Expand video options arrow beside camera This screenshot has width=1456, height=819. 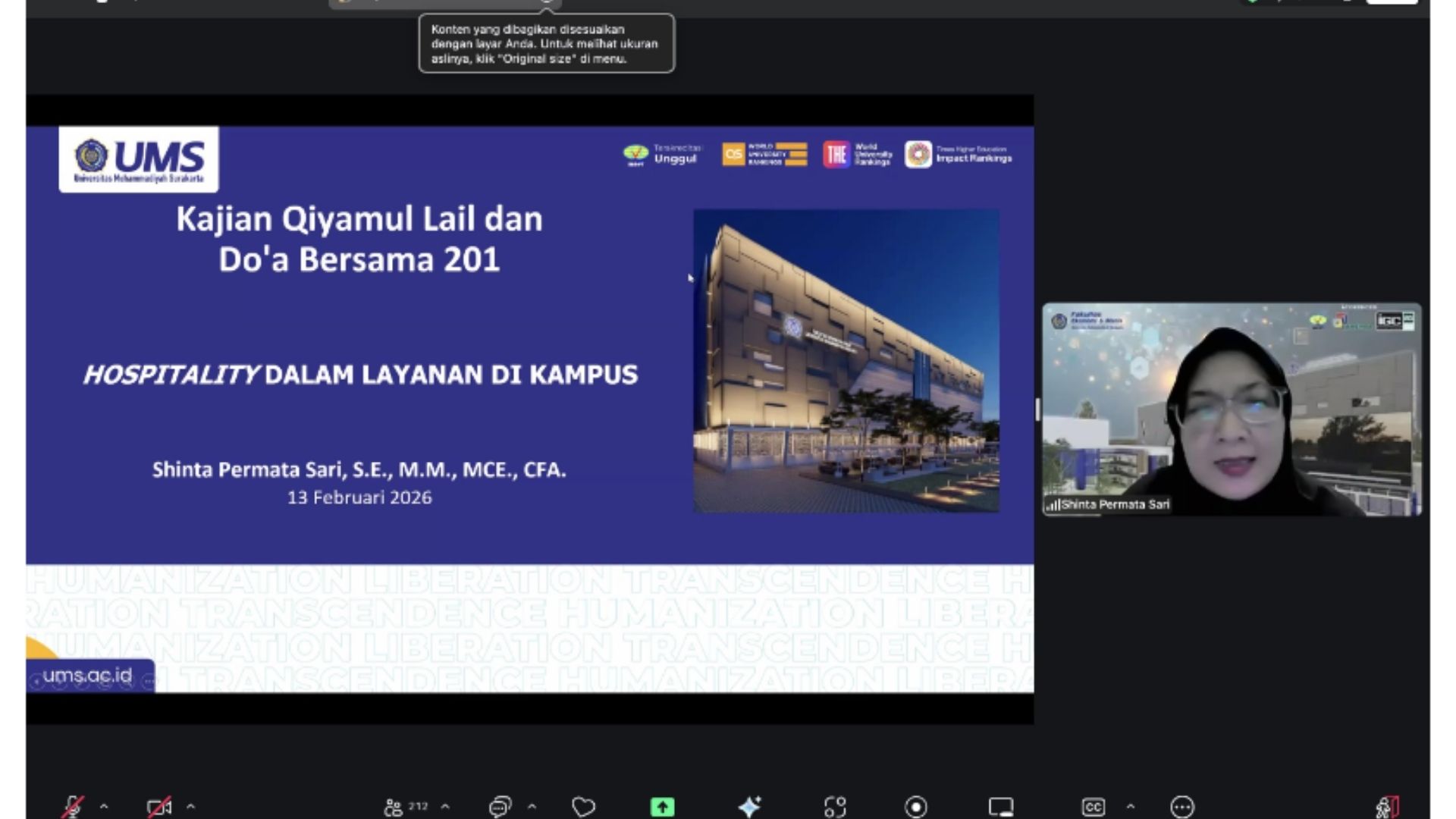coord(191,807)
